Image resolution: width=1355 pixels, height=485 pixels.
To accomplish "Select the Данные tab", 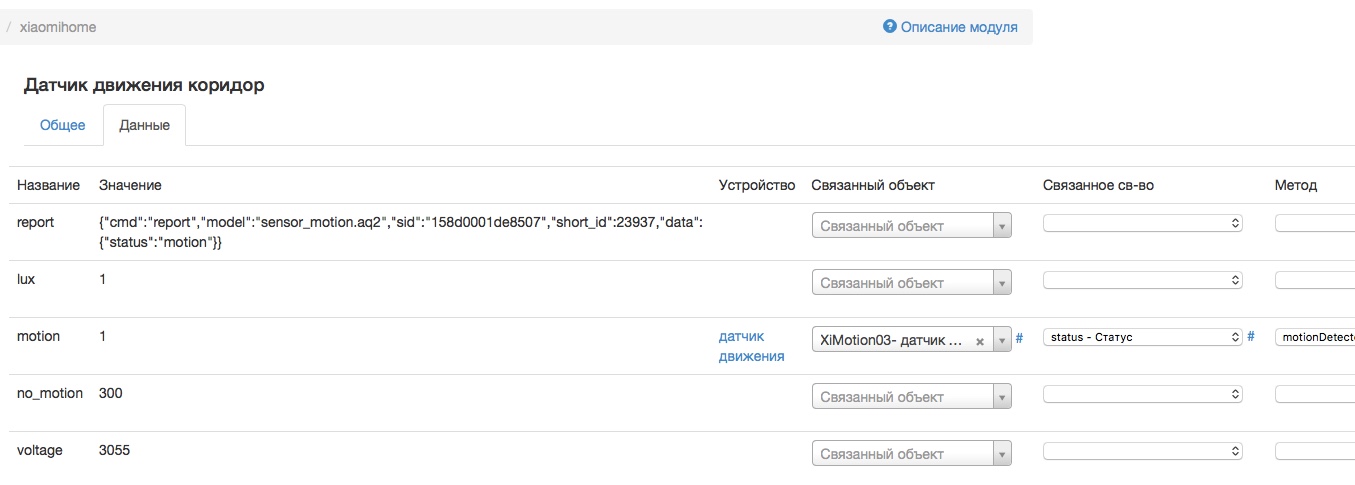I will click(x=144, y=126).
